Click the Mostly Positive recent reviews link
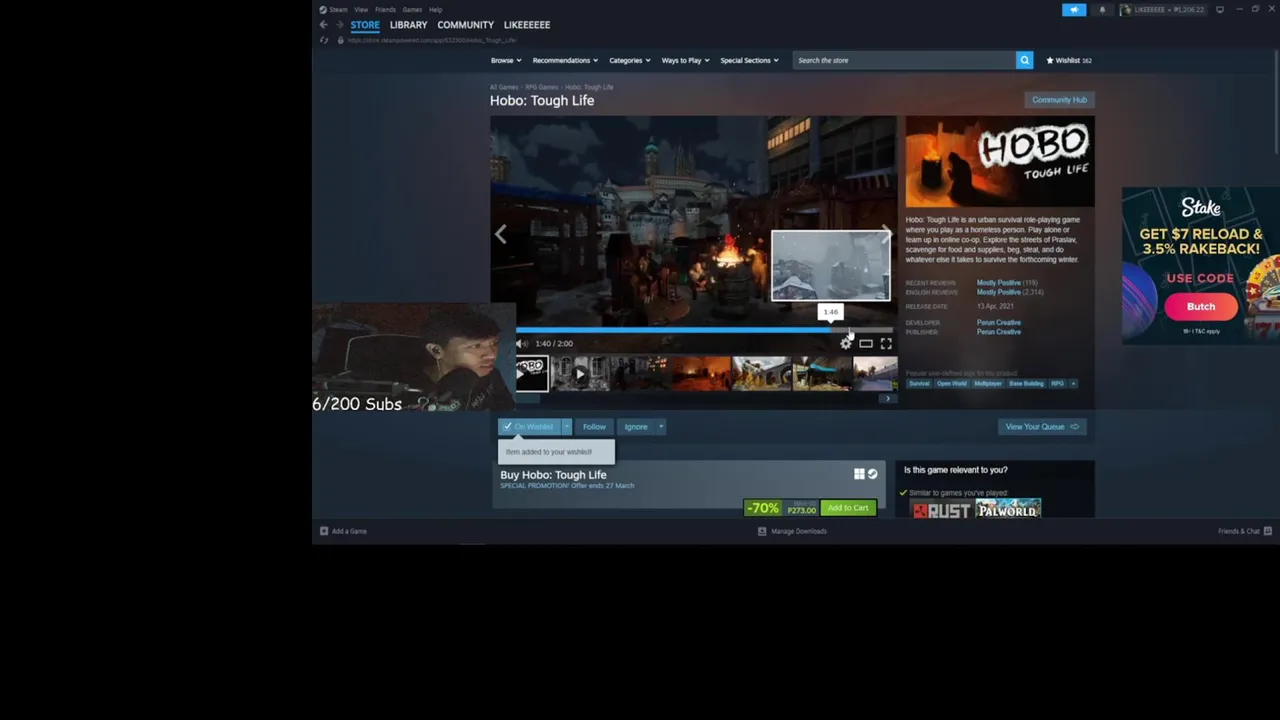The height and width of the screenshot is (720, 1280). coord(999,283)
